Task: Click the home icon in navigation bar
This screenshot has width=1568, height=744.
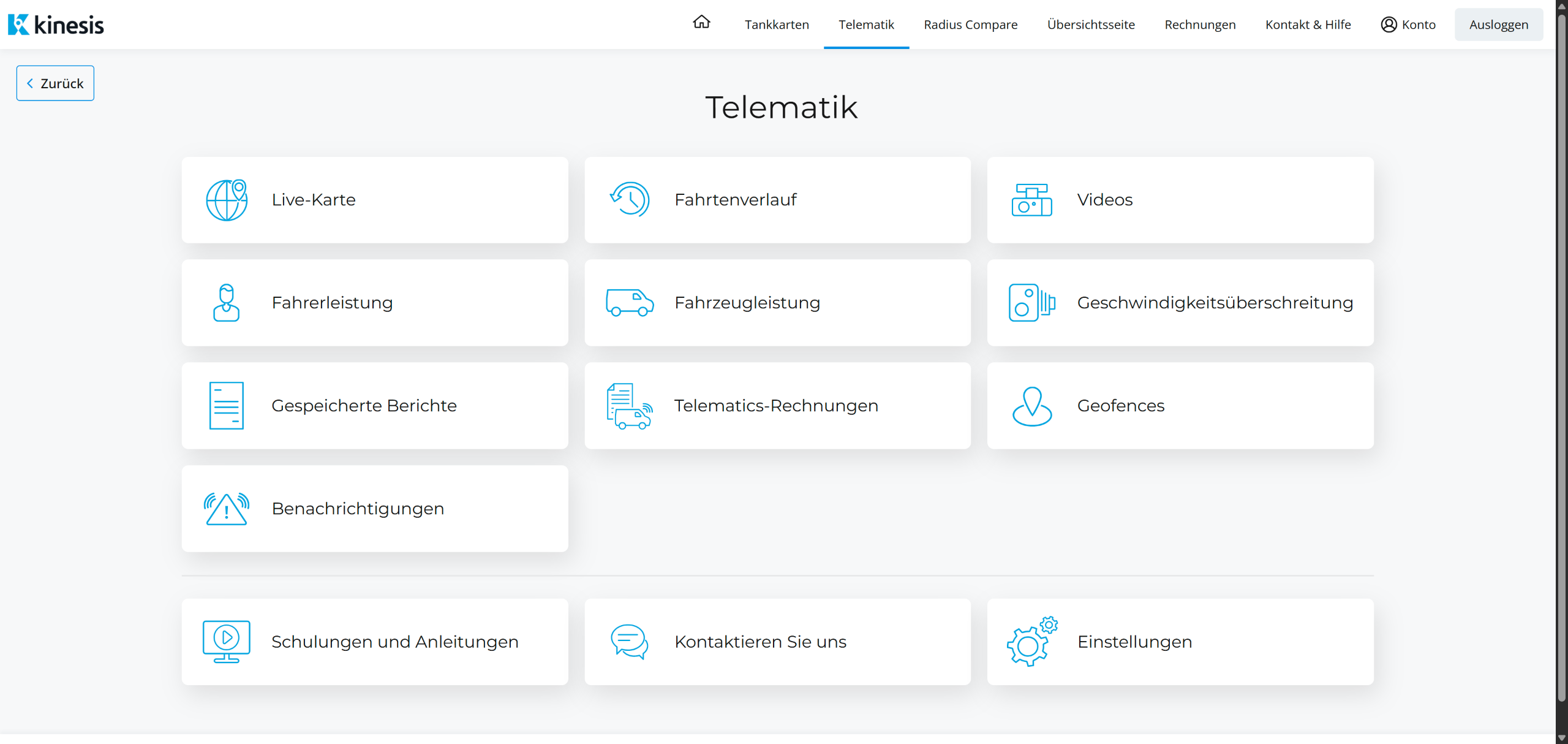Action: [x=701, y=23]
